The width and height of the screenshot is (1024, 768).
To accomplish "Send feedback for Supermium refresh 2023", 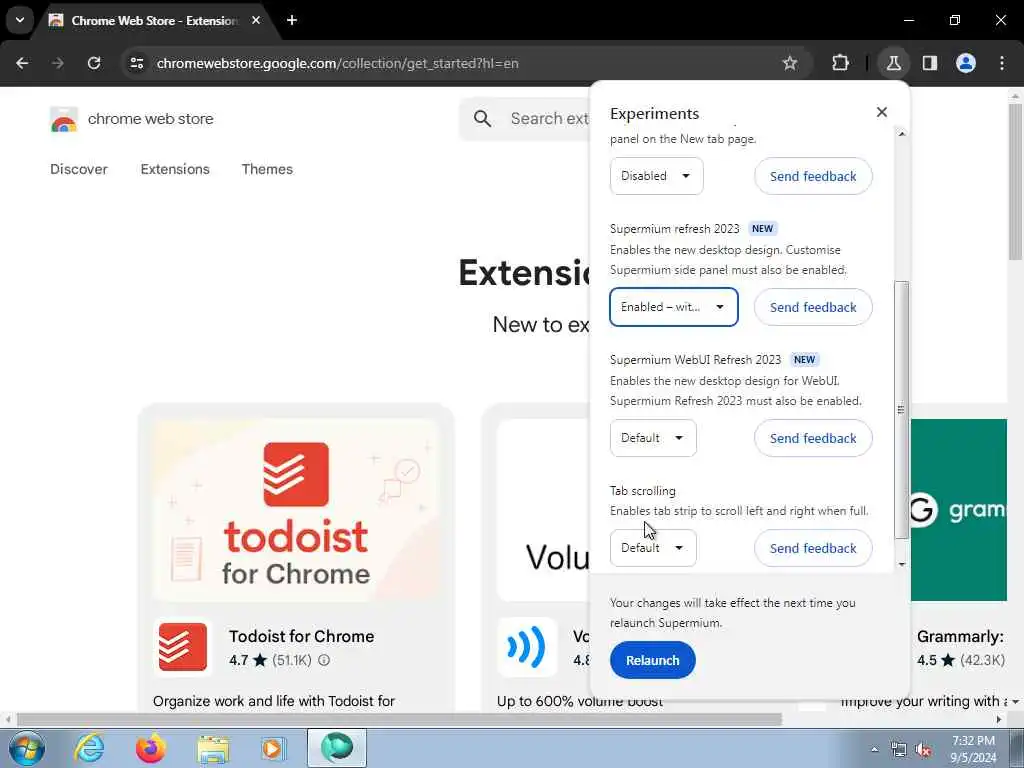I will click(813, 307).
